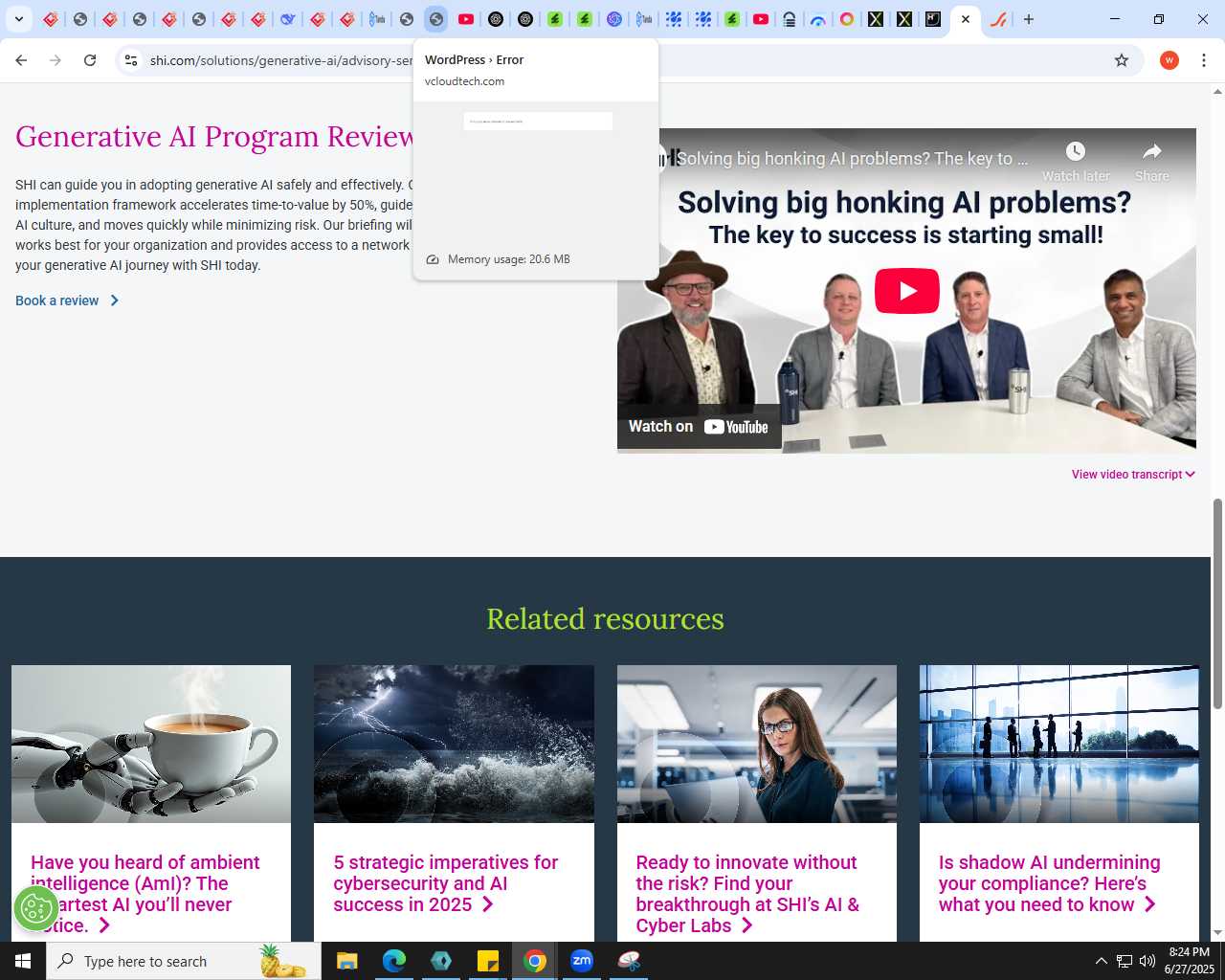The height and width of the screenshot is (980, 1225).
Task: Open the teal hexagon app in taskbar
Action: 441,961
